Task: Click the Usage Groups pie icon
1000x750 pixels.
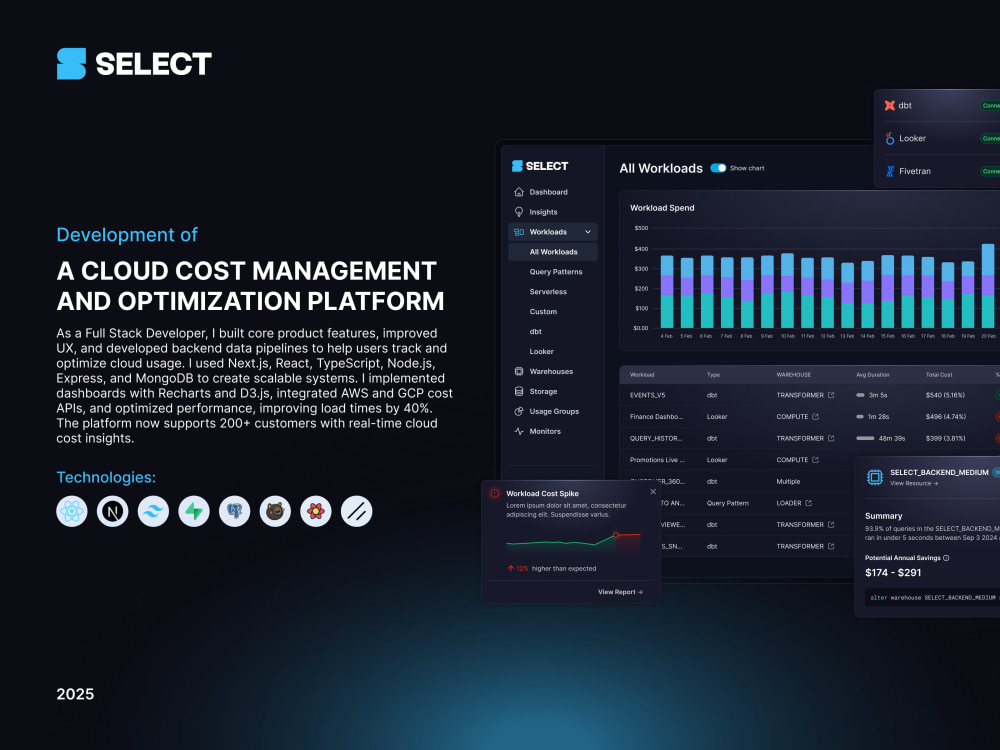Action: click(519, 411)
